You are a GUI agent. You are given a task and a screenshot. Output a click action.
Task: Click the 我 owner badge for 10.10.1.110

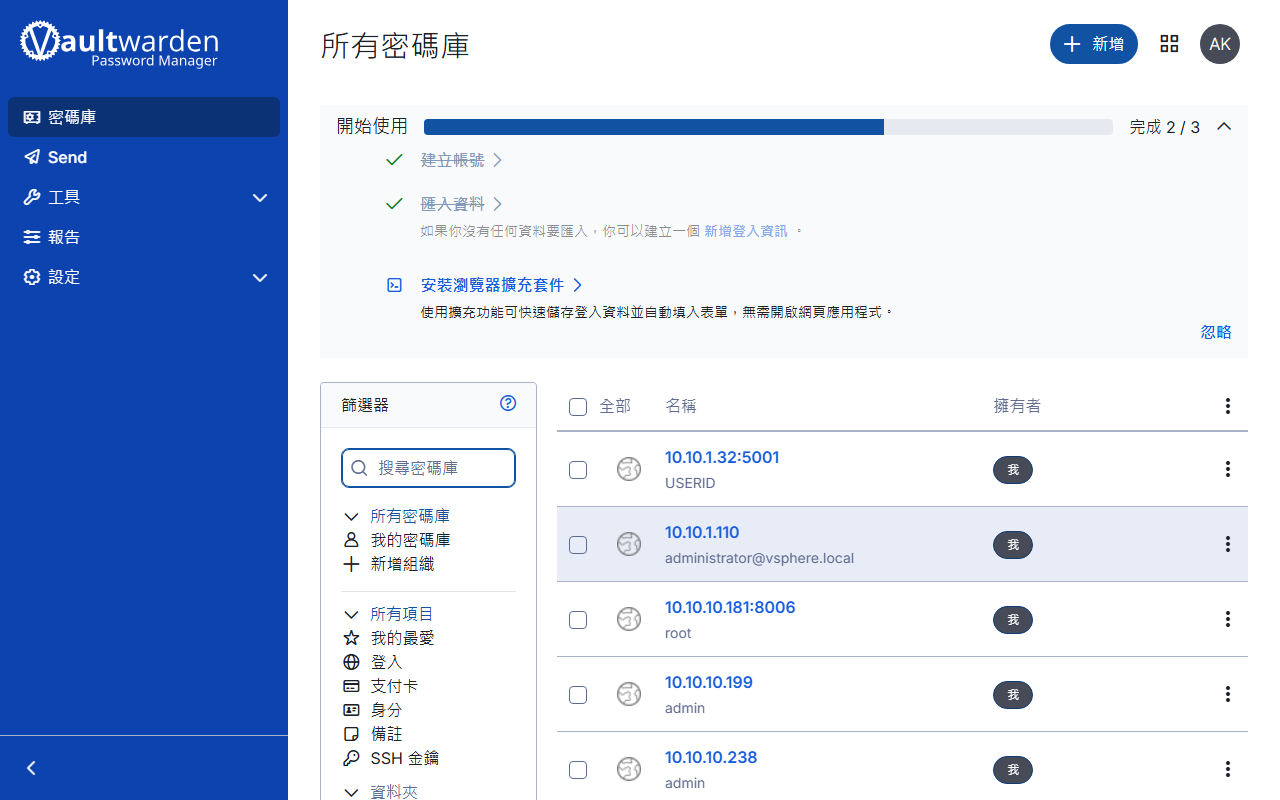(x=1013, y=545)
